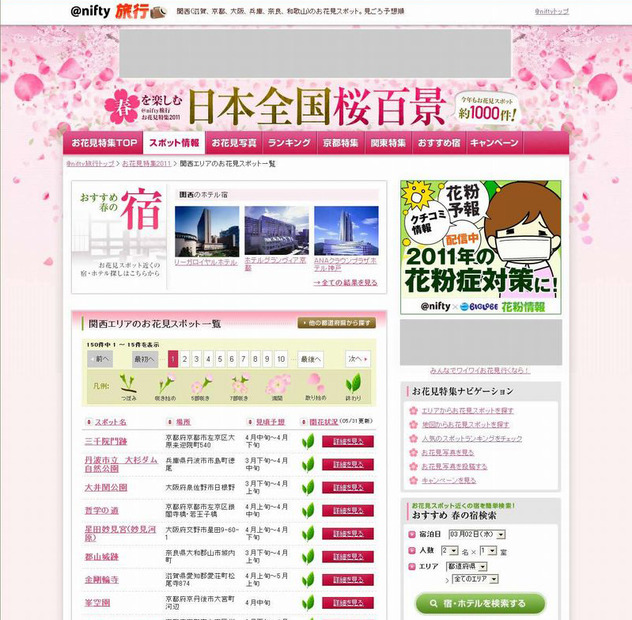Open the 哲学の道 spot link
This screenshot has height=620, width=632.
click(102, 511)
